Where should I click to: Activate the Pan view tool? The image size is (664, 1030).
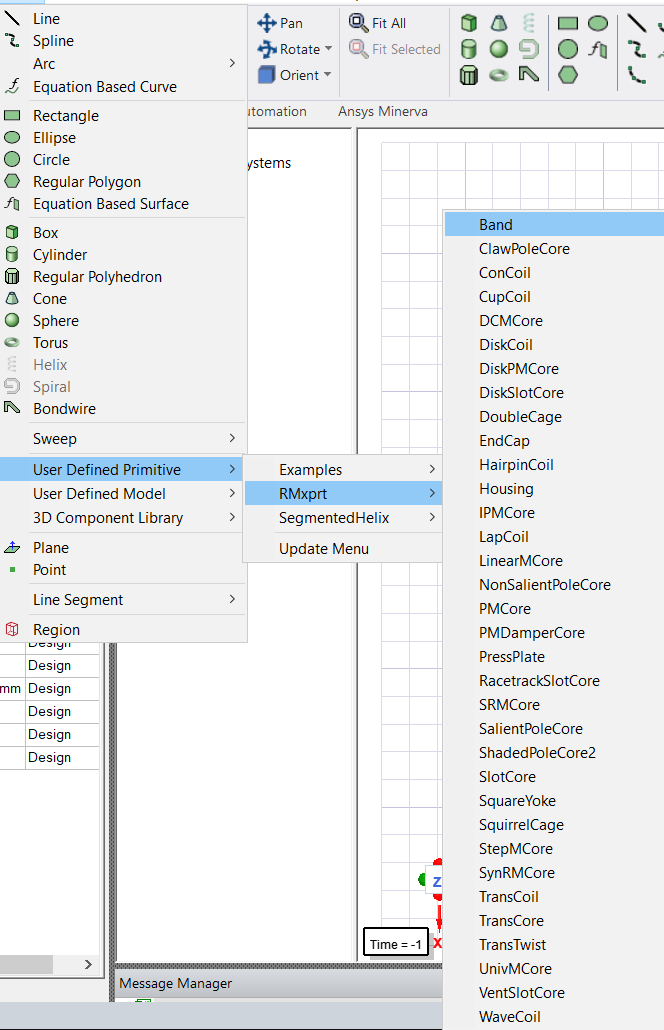pos(281,23)
